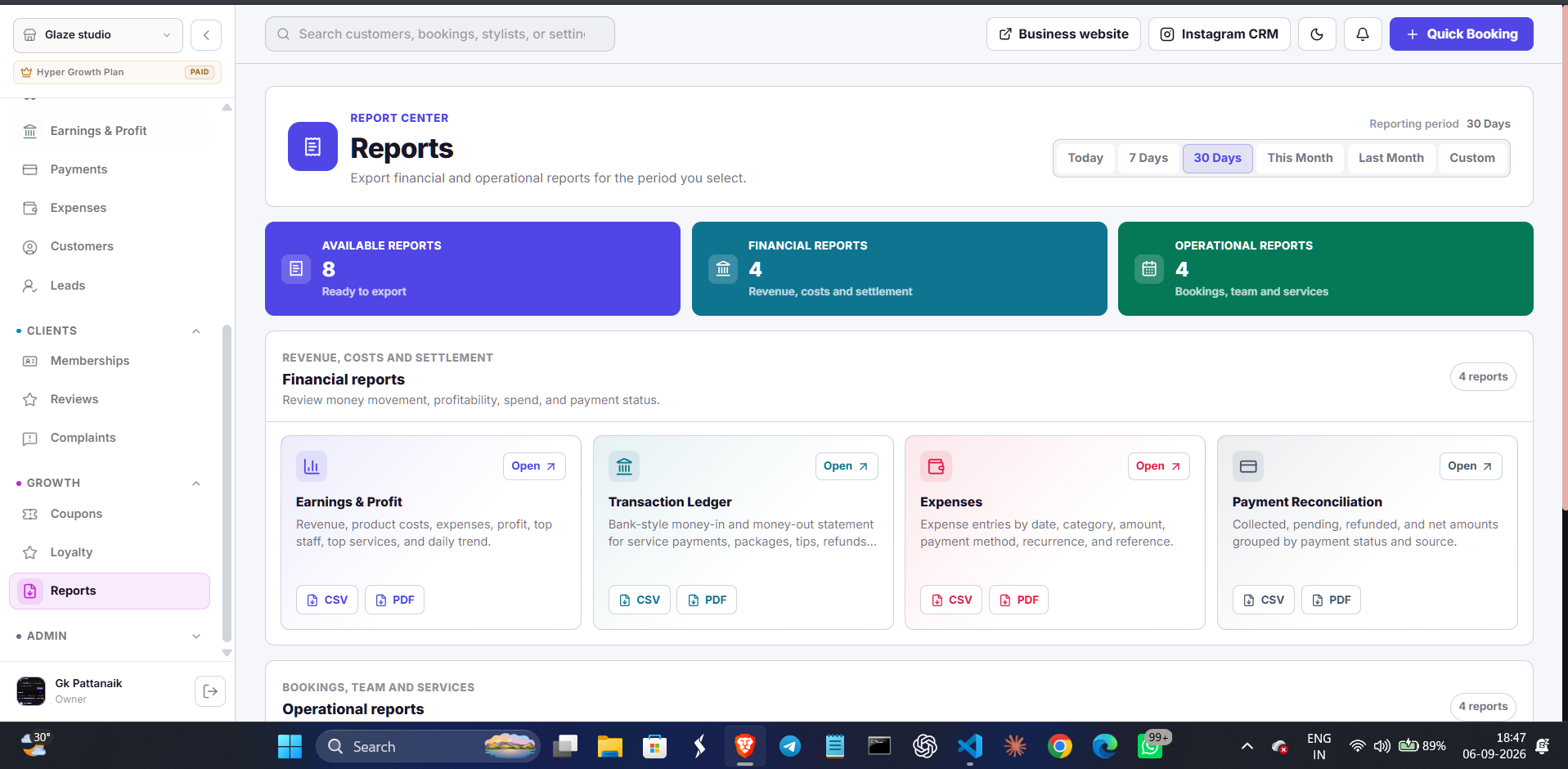Viewport: 1568px width, 769px height.
Task: Download Payment Reconciliation CSV
Action: [x=1264, y=600]
